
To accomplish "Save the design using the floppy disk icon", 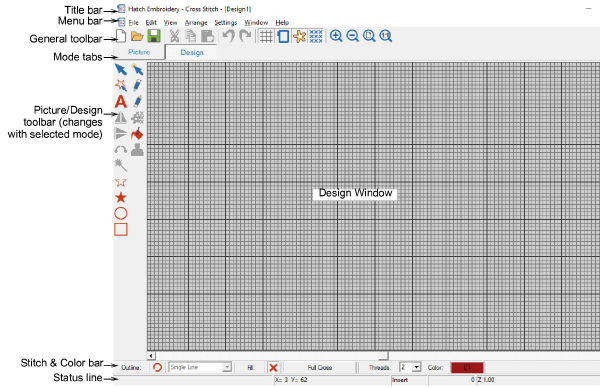I will 154,36.
